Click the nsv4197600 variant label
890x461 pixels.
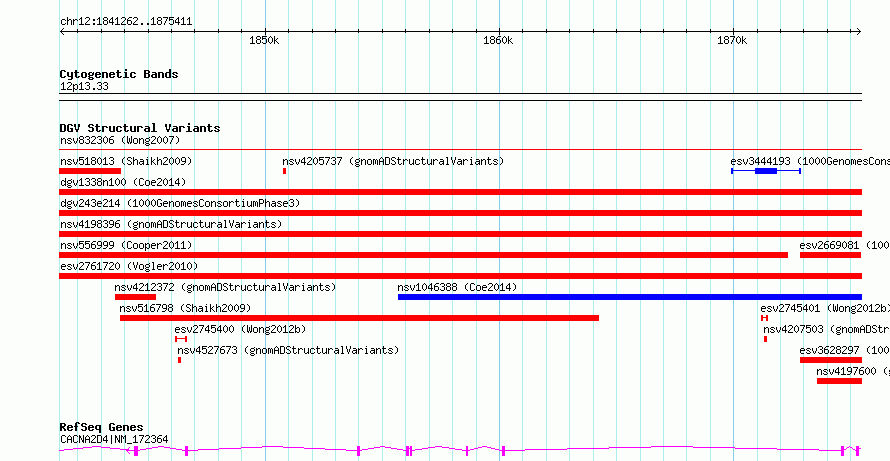click(x=853, y=371)
